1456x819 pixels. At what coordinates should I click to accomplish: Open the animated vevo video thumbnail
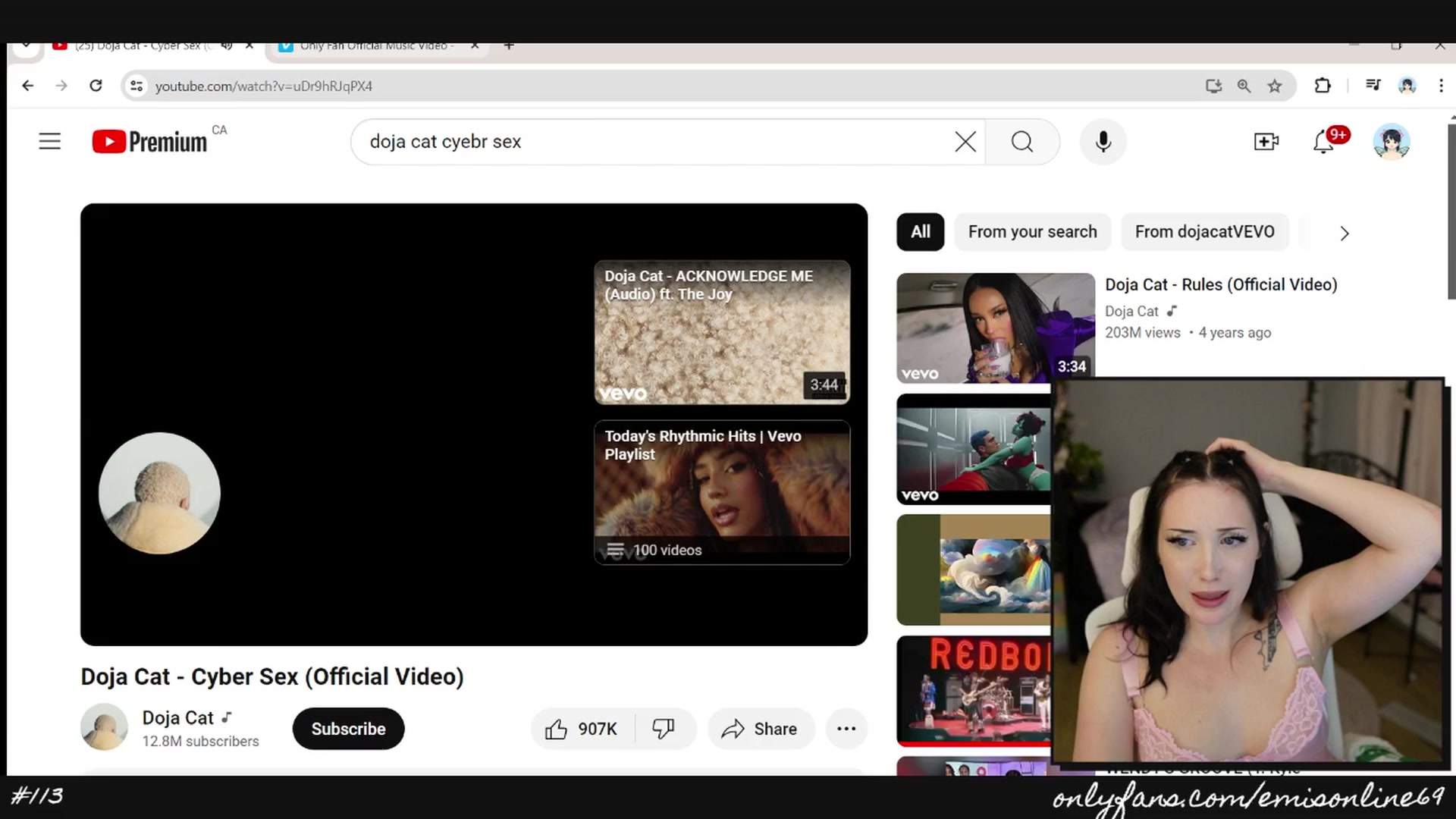pos(974,449)
